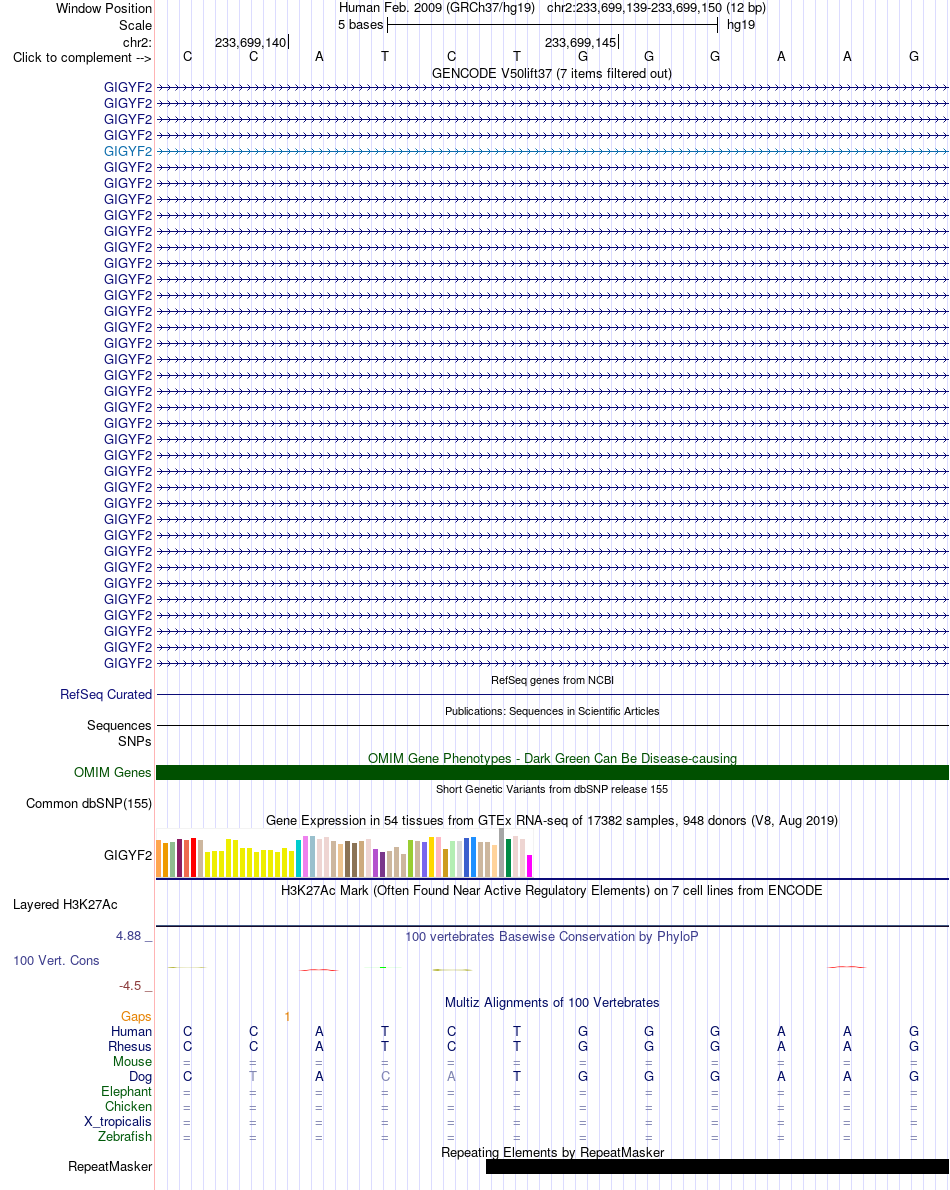Click the SNPs track label
The image size is (950, 1190).
[x=134, y=741]
